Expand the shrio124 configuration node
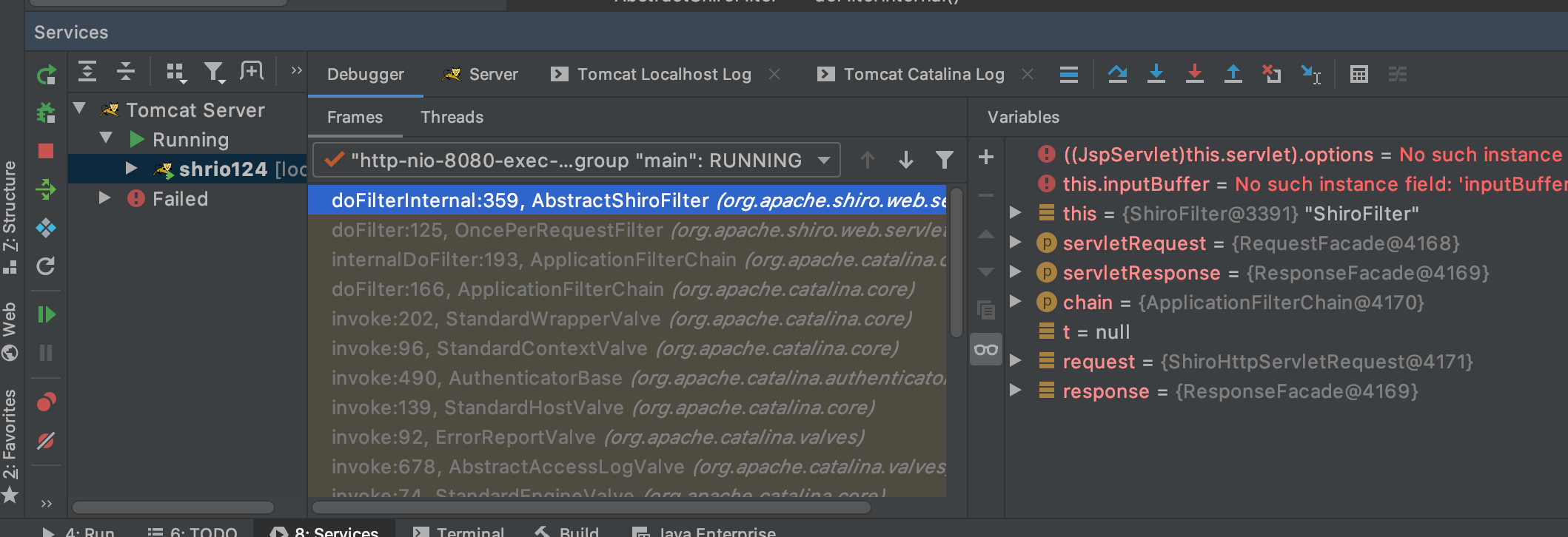 (x=131, y=168)
